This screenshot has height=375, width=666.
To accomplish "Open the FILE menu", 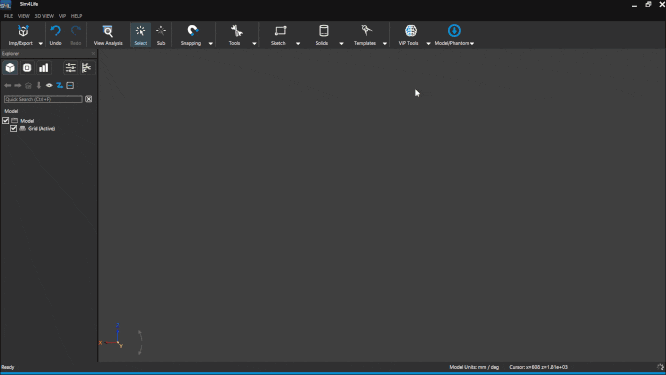I will tap(8, 16).
